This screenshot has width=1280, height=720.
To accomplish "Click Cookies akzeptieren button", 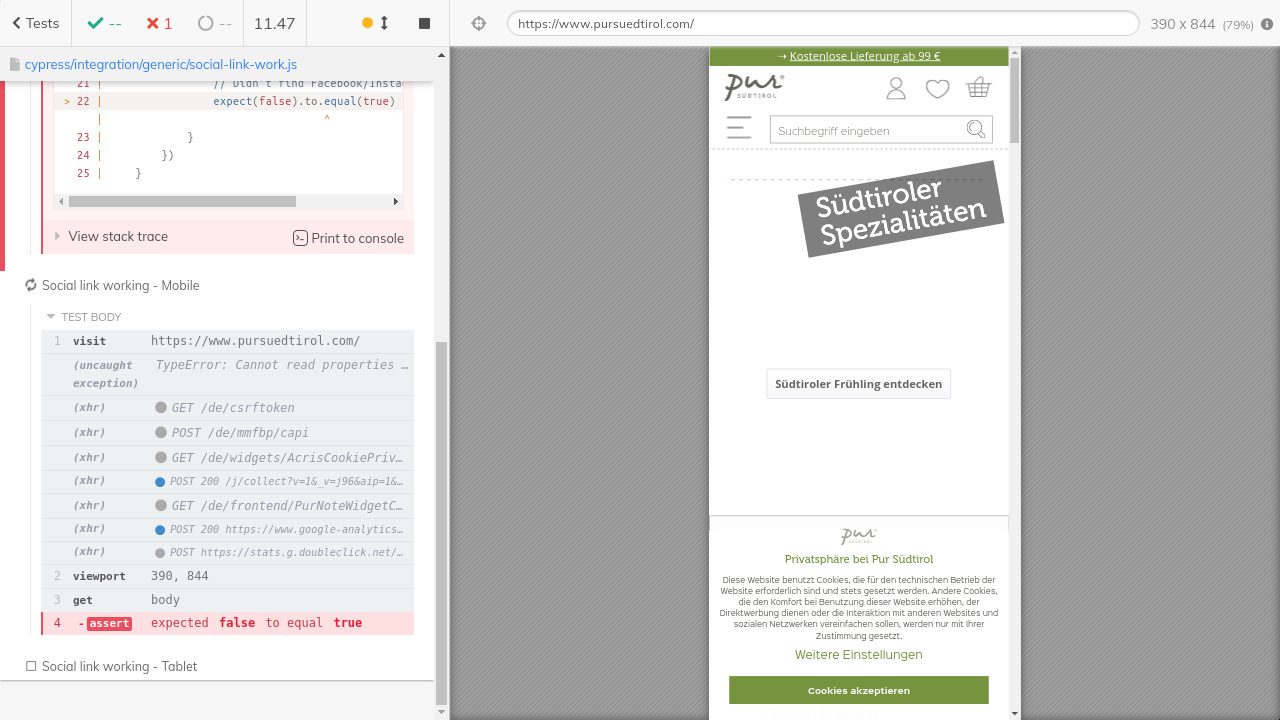I will 858,690.
